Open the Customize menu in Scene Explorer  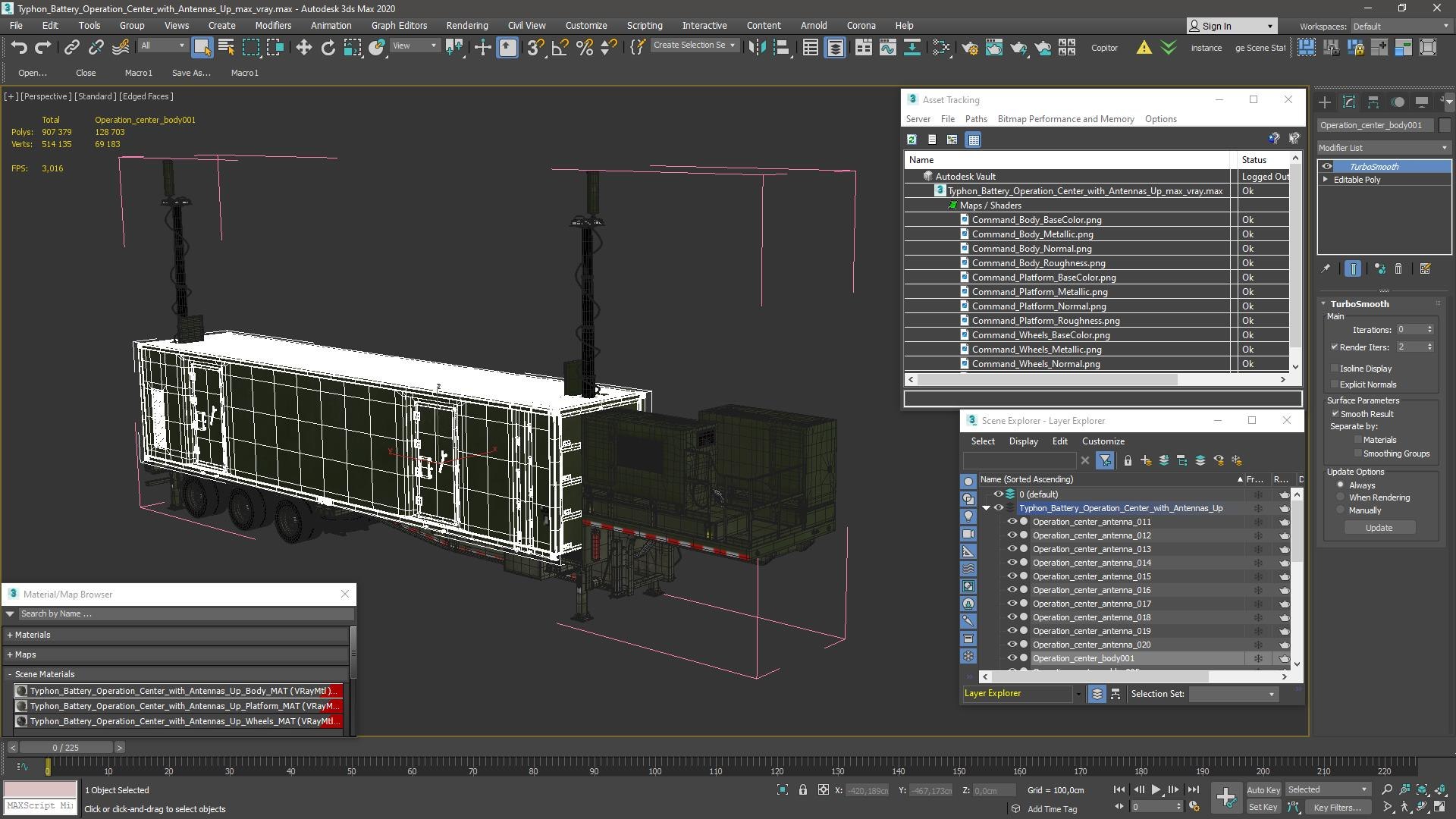pos(1103,441)
